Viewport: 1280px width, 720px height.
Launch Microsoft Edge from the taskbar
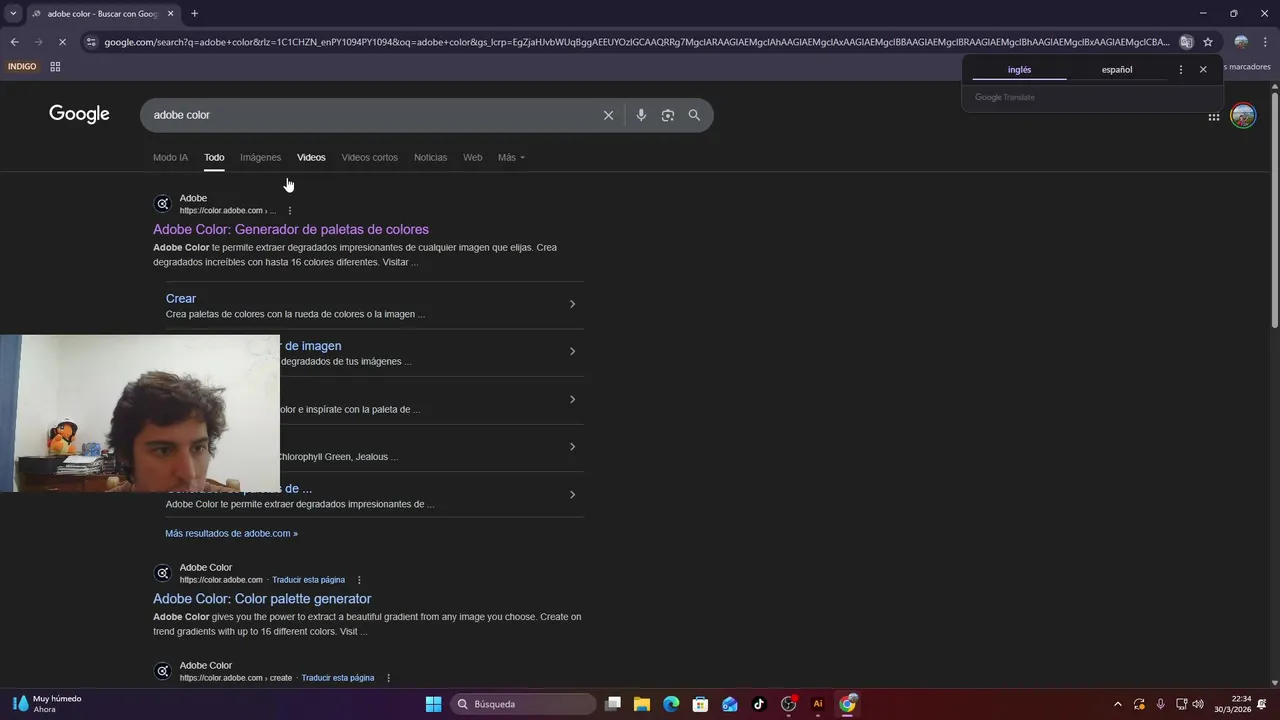pos(671,704)
